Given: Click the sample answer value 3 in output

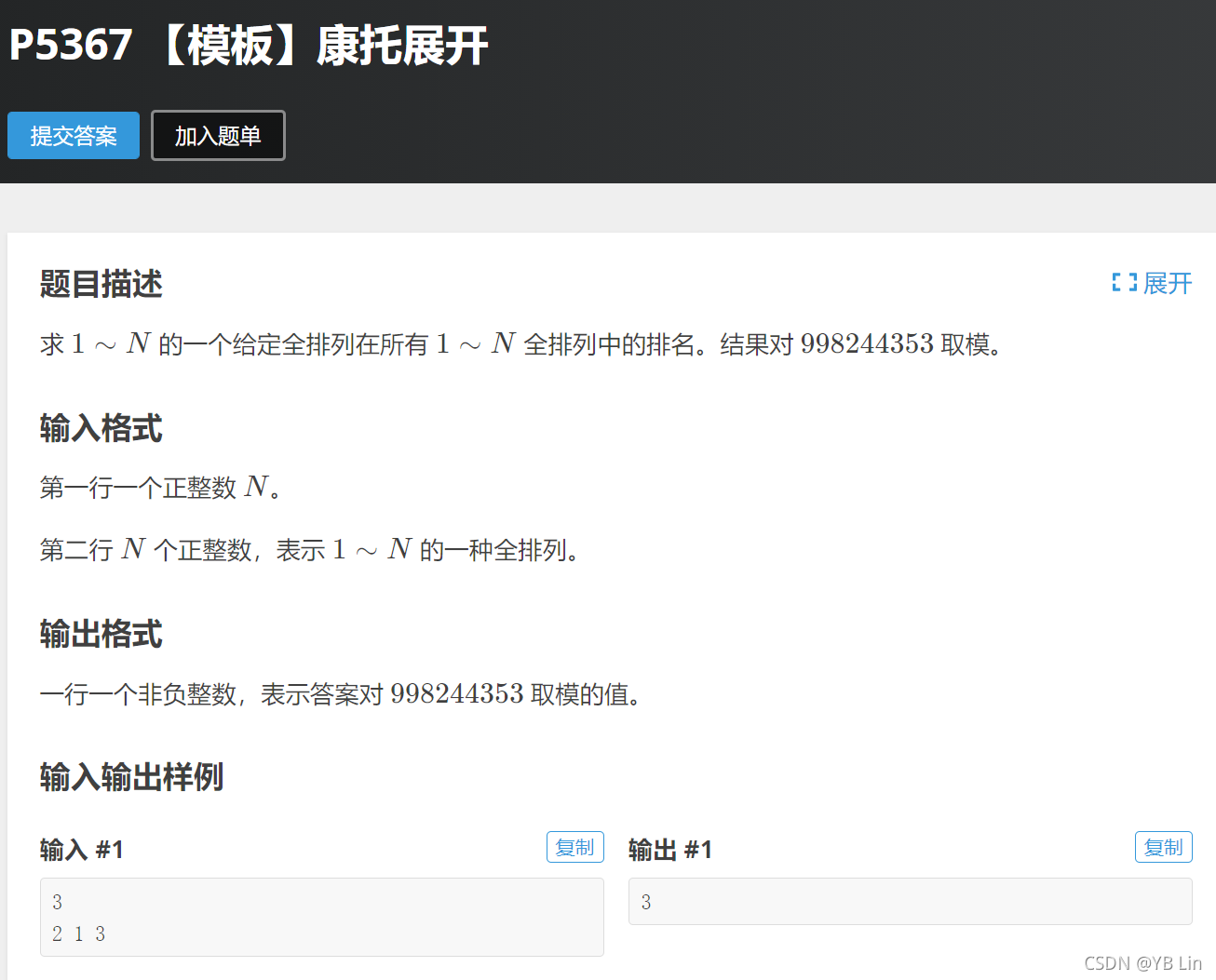Looking at the screenshot, I should coord(644,901).
